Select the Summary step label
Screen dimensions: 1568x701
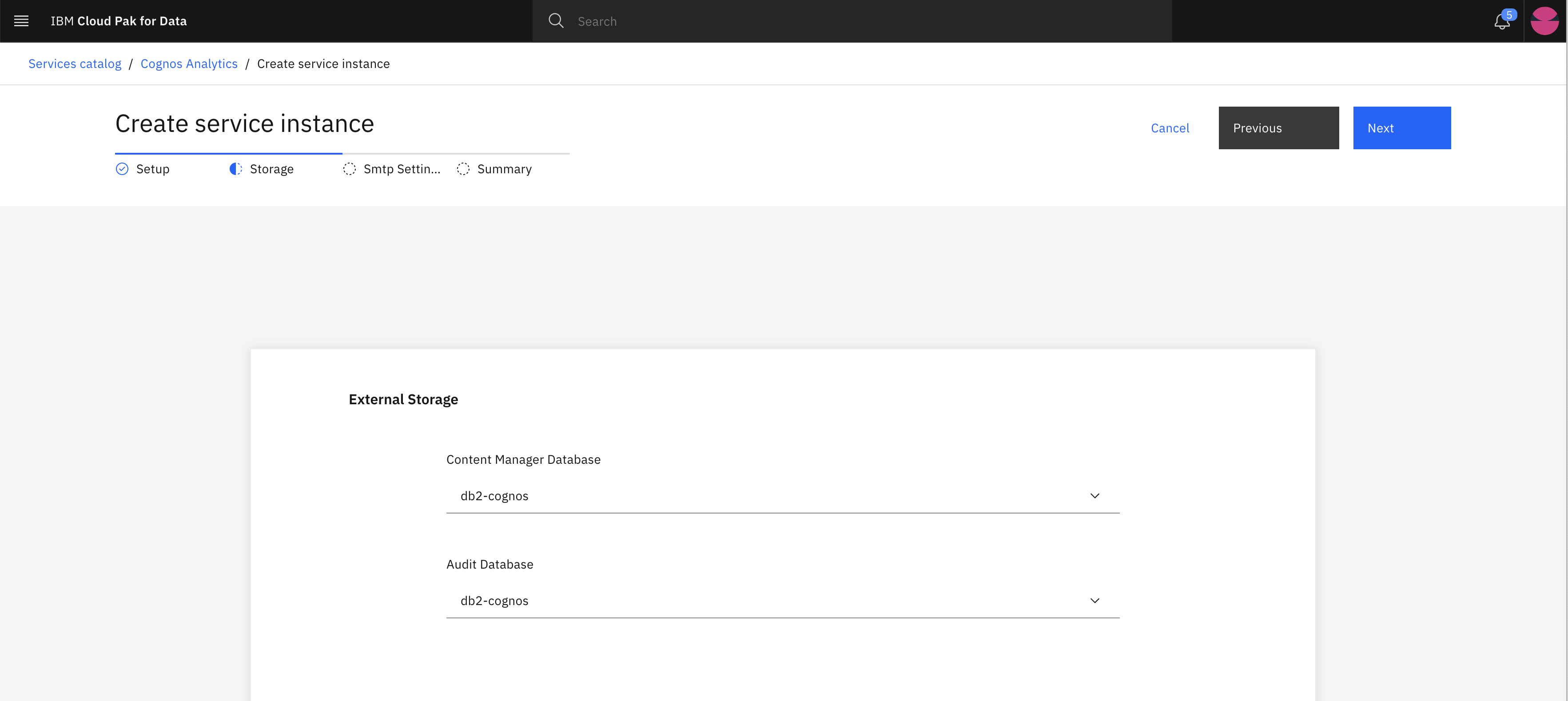coord(505,169)
